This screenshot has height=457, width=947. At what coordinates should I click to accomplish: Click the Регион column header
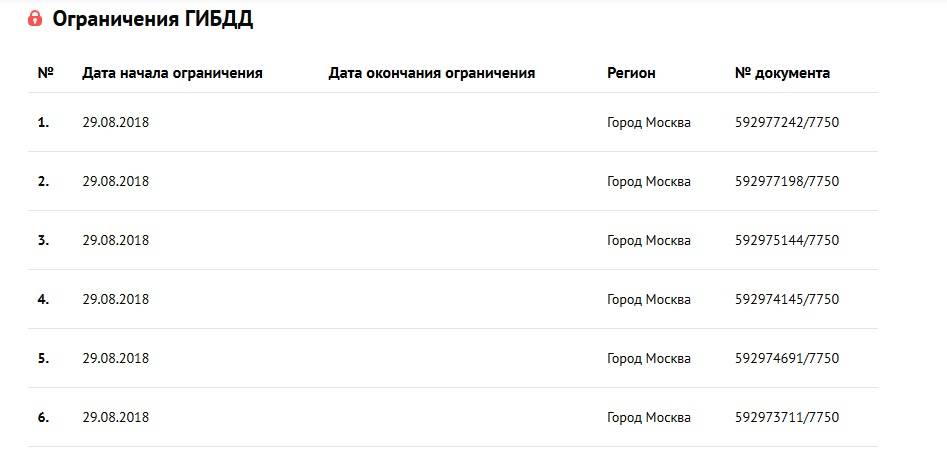pos(631,73)
